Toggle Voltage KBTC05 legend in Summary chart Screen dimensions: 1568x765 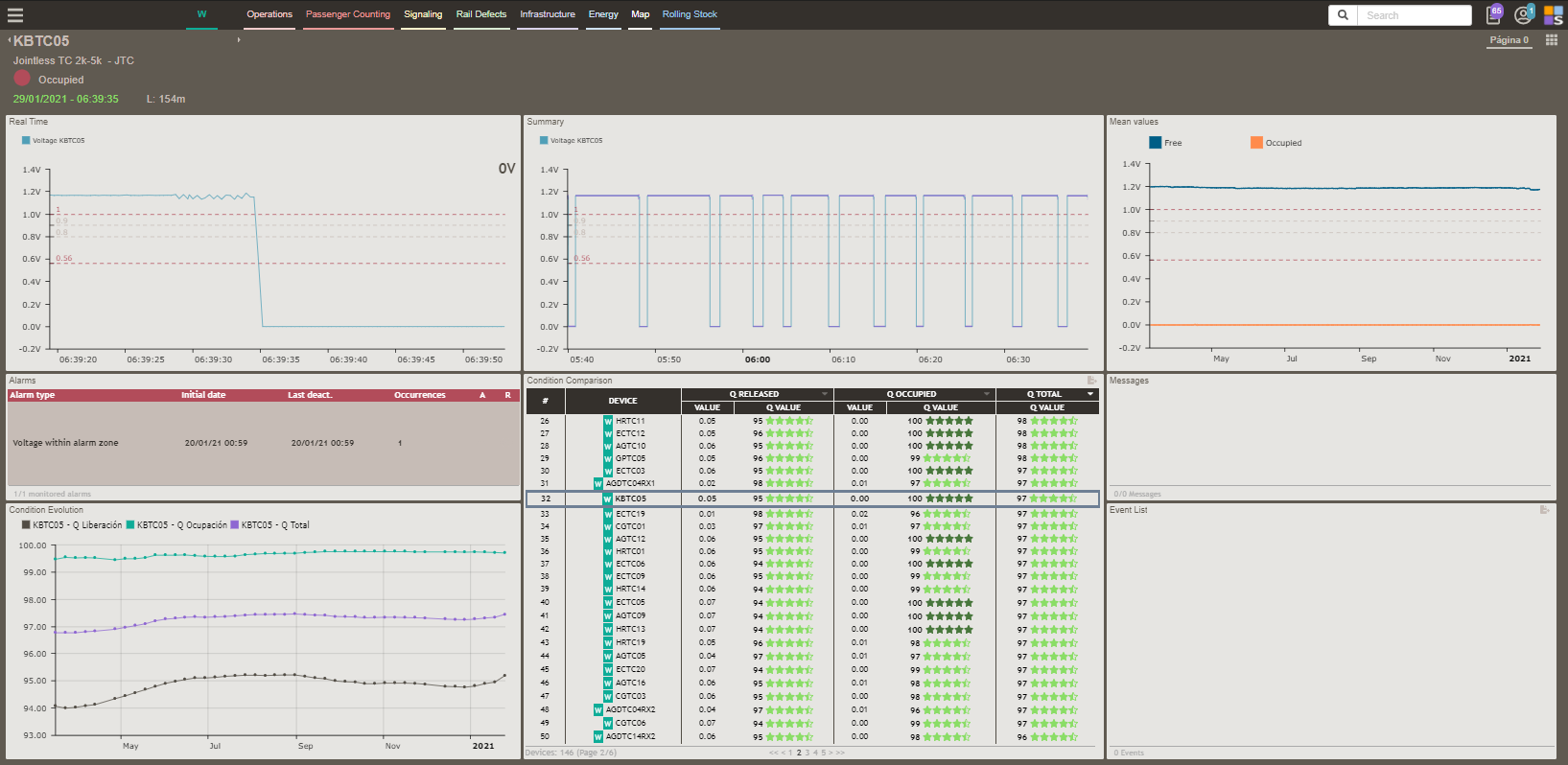[571, 140]
